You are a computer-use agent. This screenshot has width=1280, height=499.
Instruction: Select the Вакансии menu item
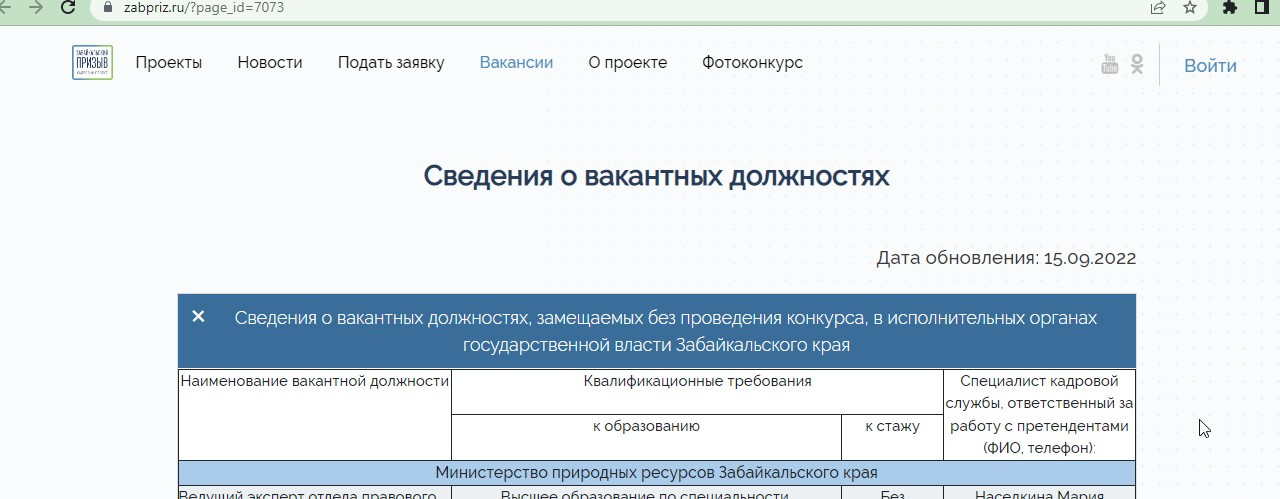(x=516, y=62)
